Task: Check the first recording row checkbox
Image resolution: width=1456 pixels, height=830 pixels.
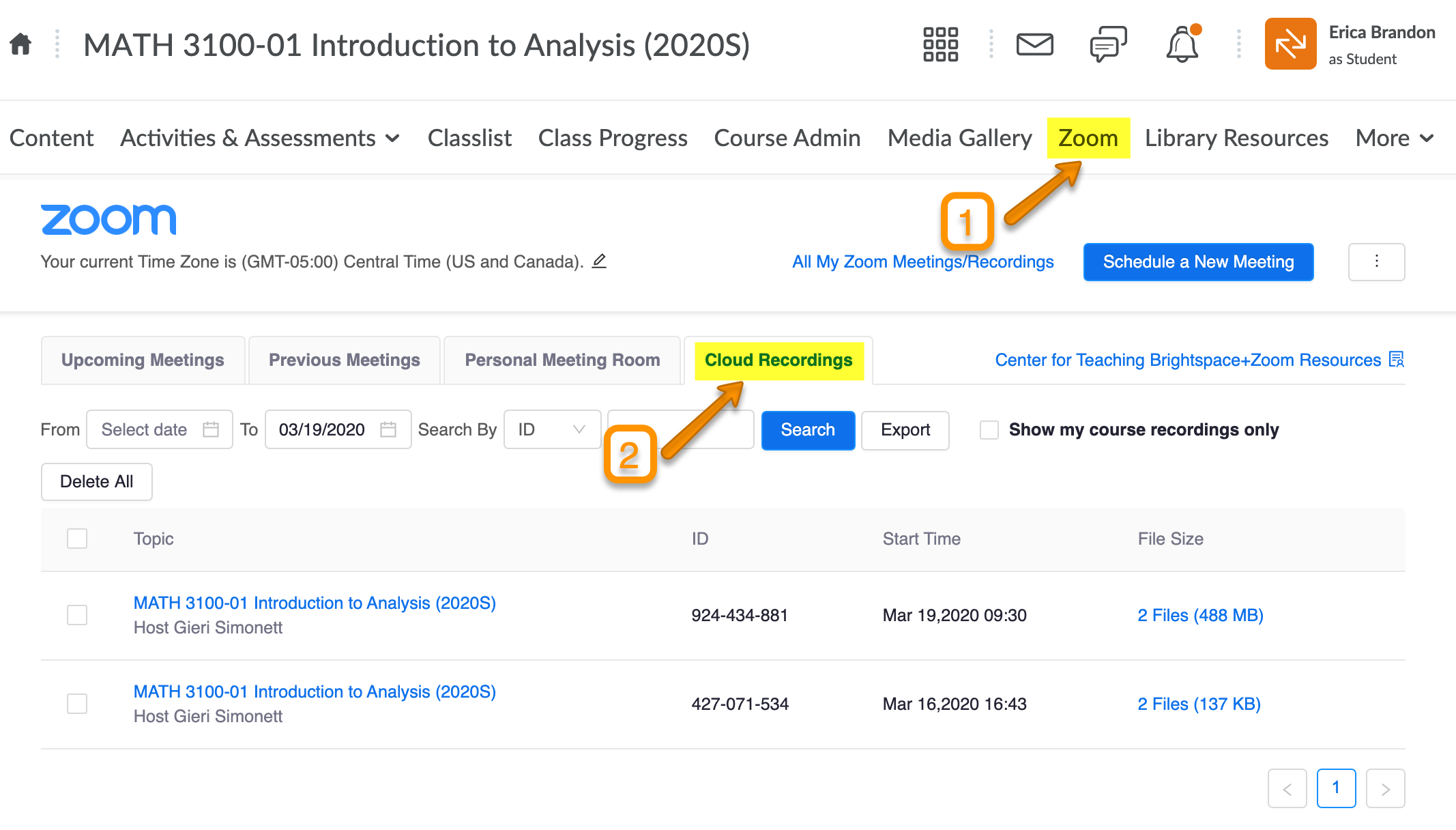Action: point(77,611)
